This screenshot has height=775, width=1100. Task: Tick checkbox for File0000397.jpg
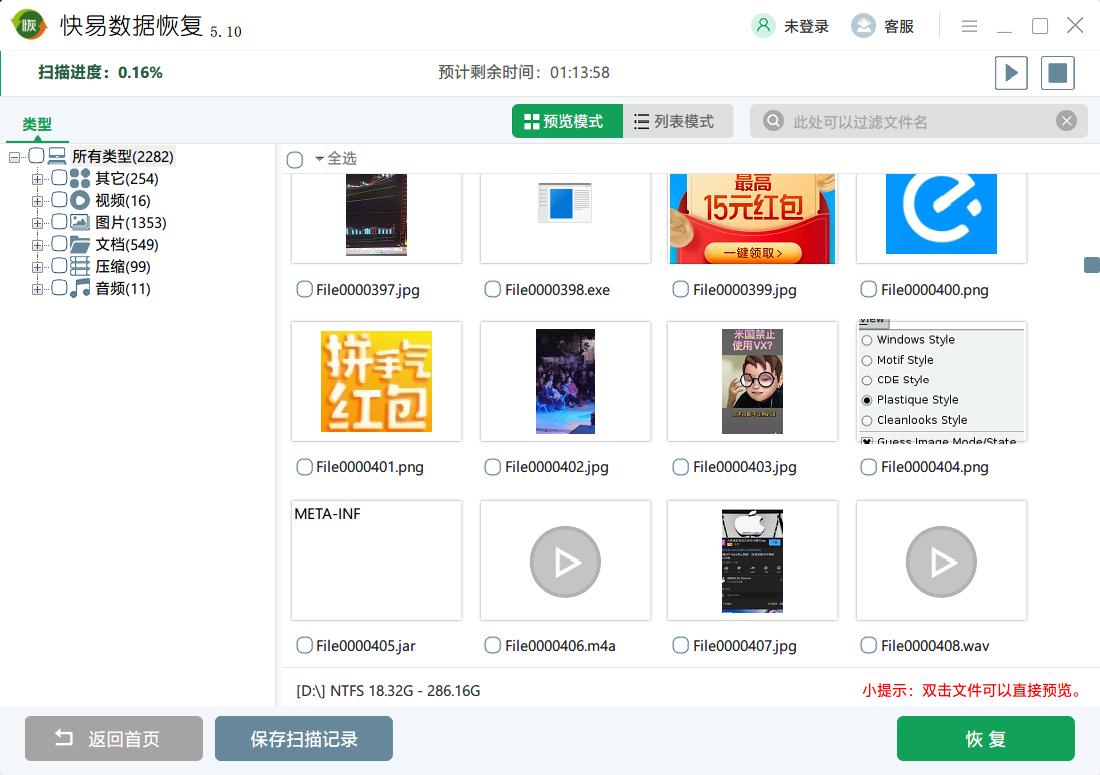point(304,289)
